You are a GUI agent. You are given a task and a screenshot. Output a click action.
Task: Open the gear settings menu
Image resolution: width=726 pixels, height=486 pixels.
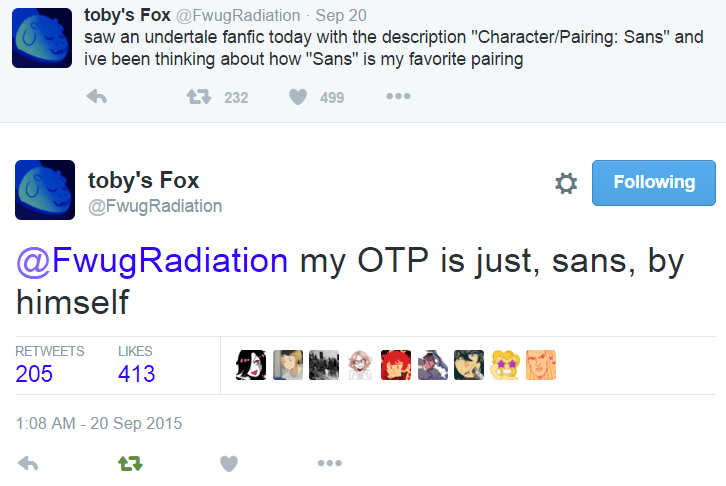pyautogui.click(x=566, y=183)
